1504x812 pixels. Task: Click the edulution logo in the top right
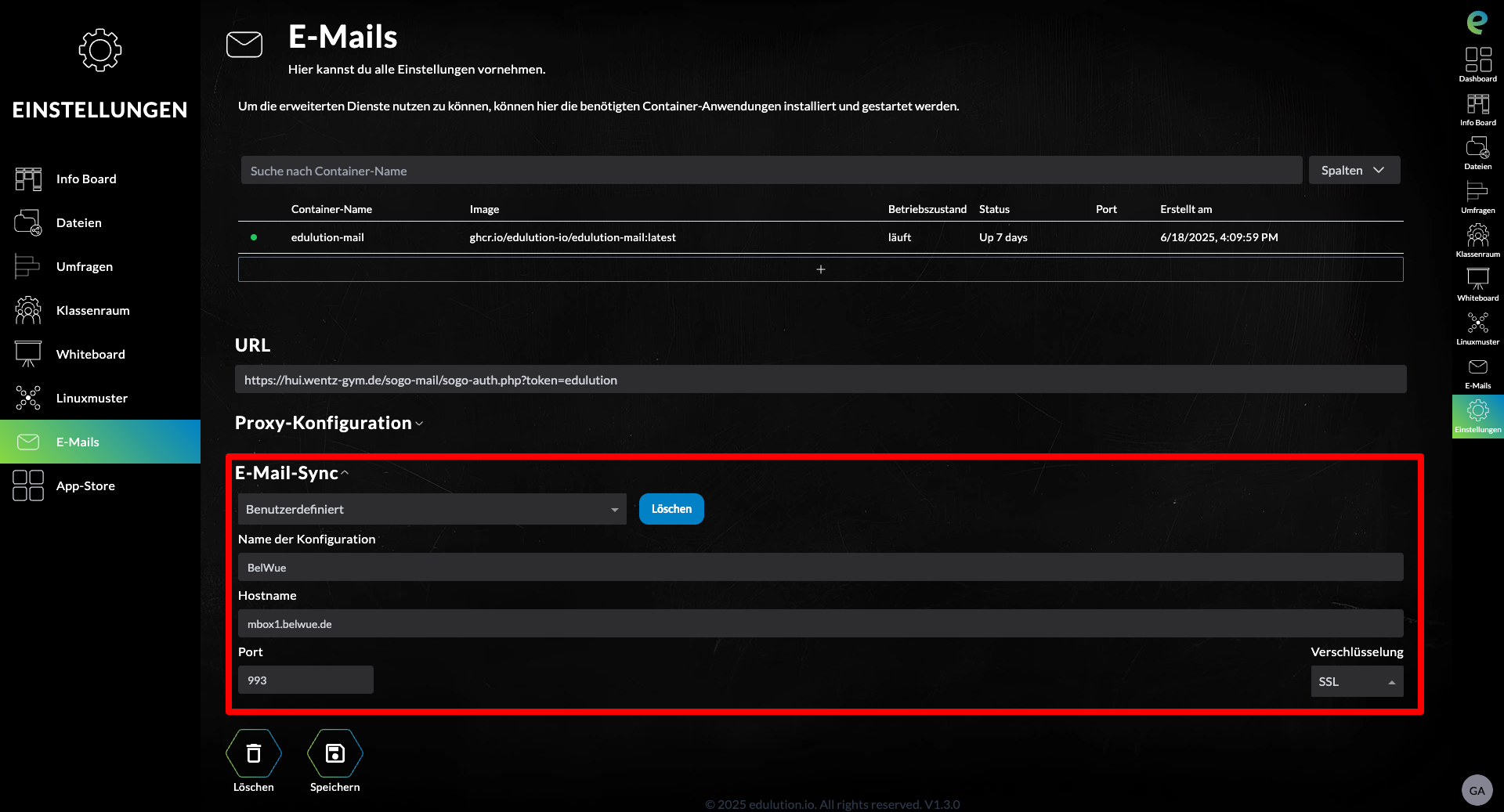1477,22
